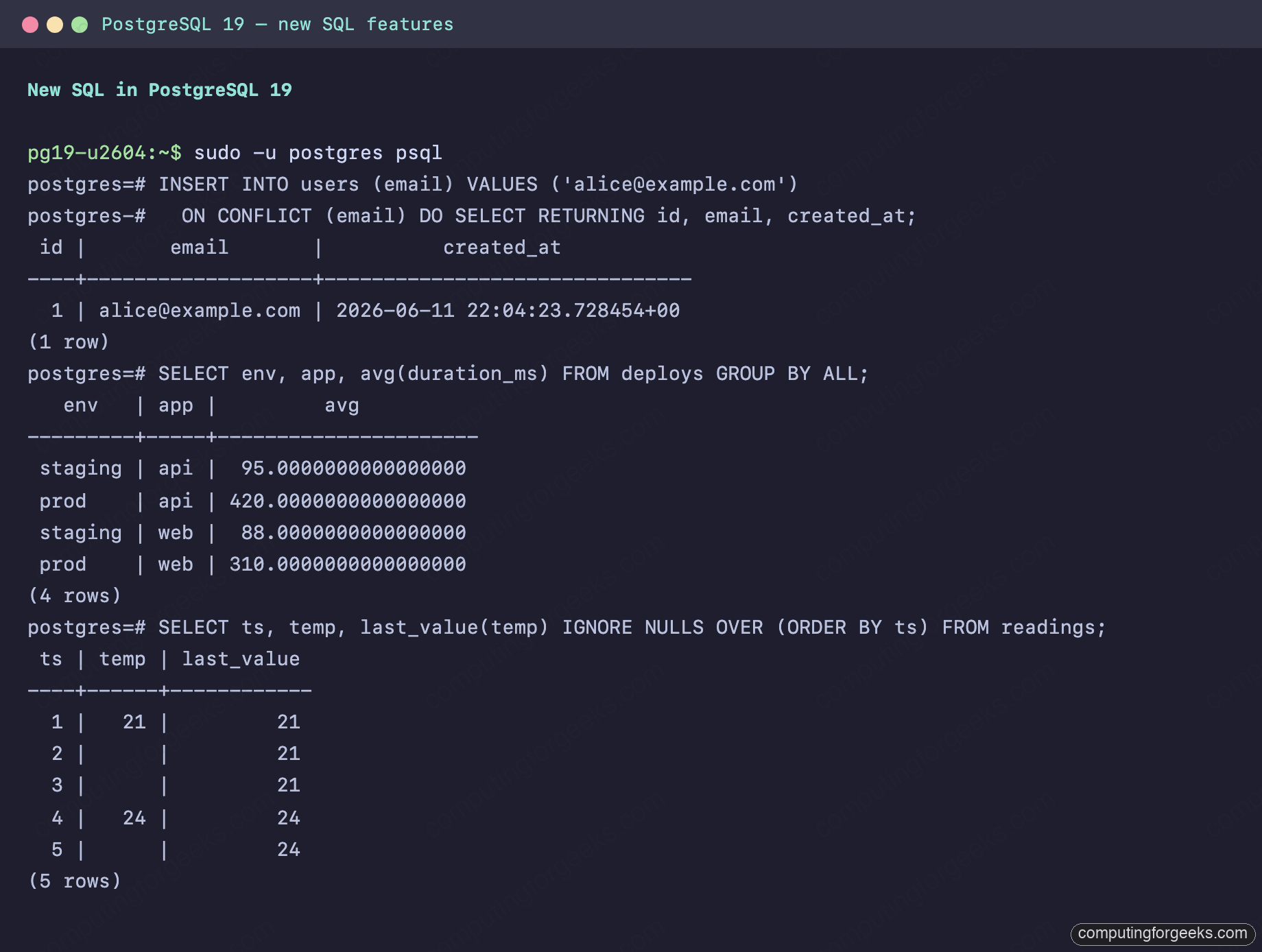Screen dimensions: 1262x952
Task: Click the yellow minimize window button
Action: [x=55, y=25]
